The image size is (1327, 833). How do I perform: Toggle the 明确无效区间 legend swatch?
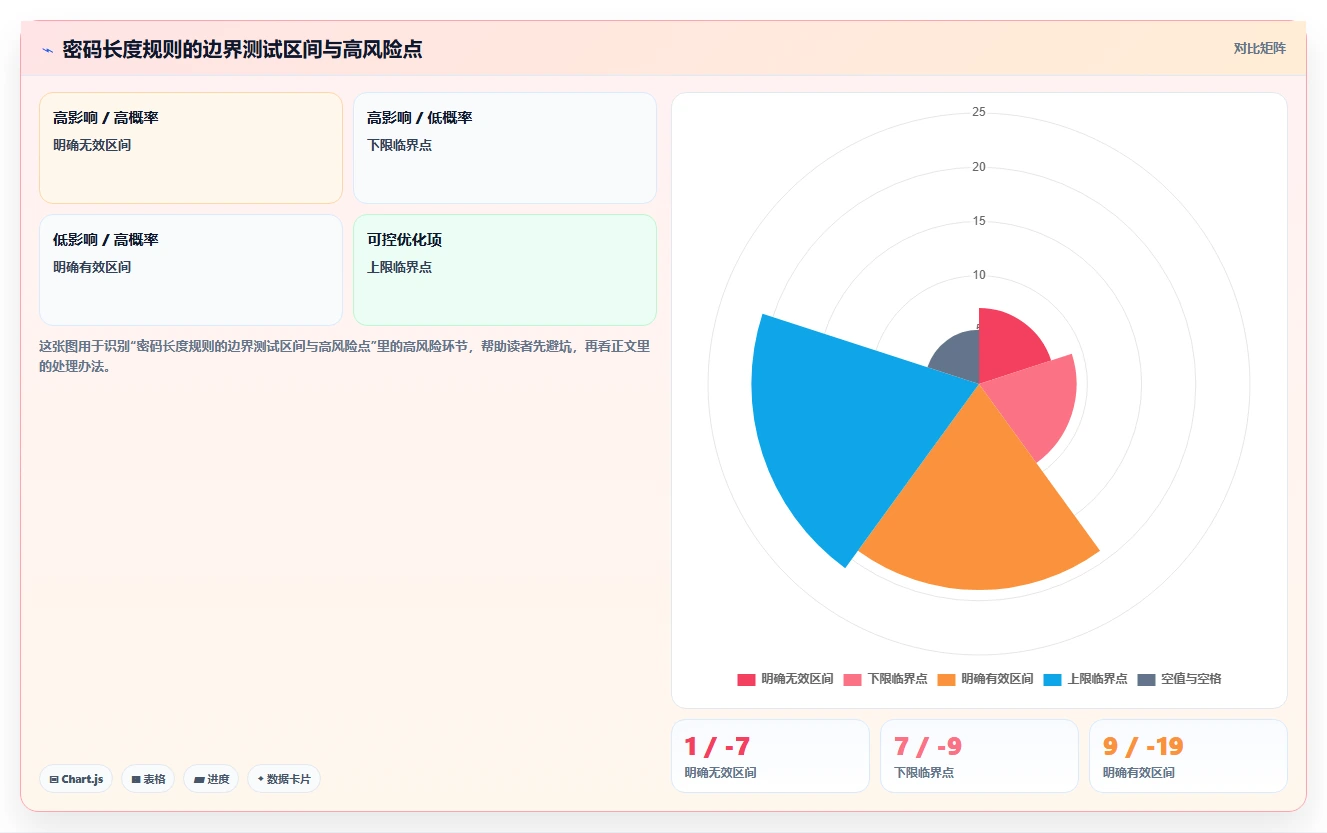click(x=746, y=679)
